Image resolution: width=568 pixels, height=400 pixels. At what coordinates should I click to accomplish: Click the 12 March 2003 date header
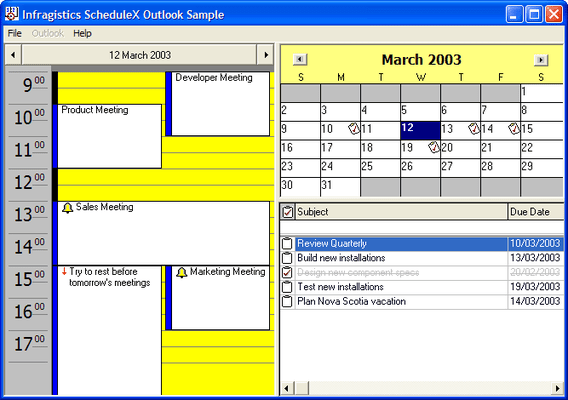coord(139,55)
